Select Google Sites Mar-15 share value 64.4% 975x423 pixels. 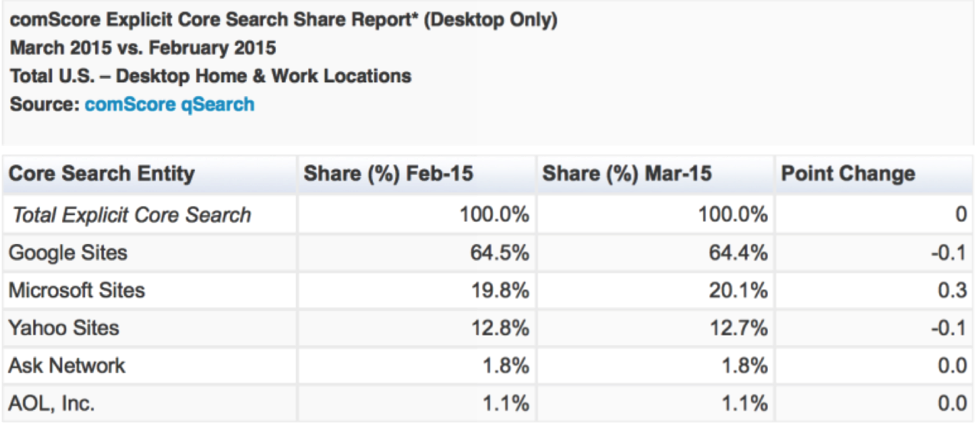tap(738, 252)
